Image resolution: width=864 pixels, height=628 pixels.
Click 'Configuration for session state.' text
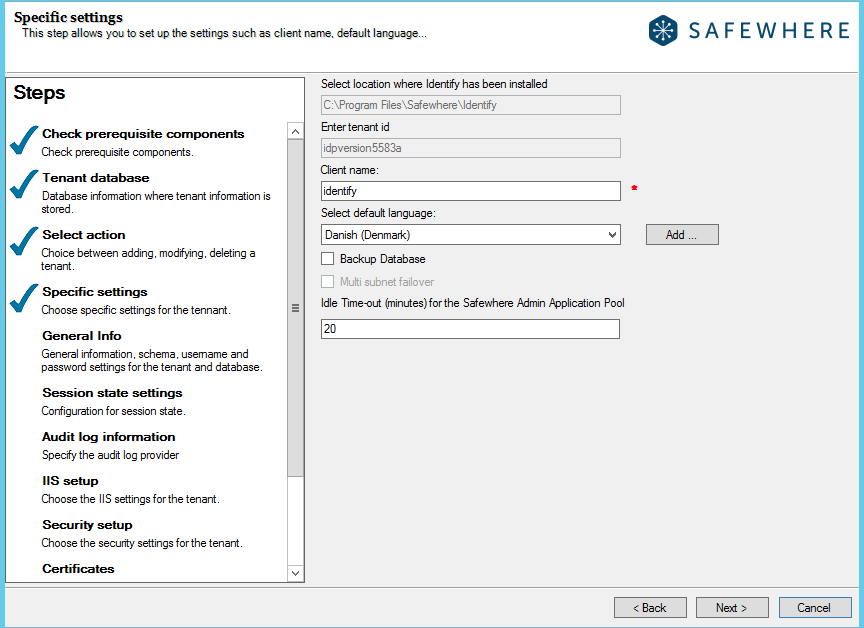114,411
